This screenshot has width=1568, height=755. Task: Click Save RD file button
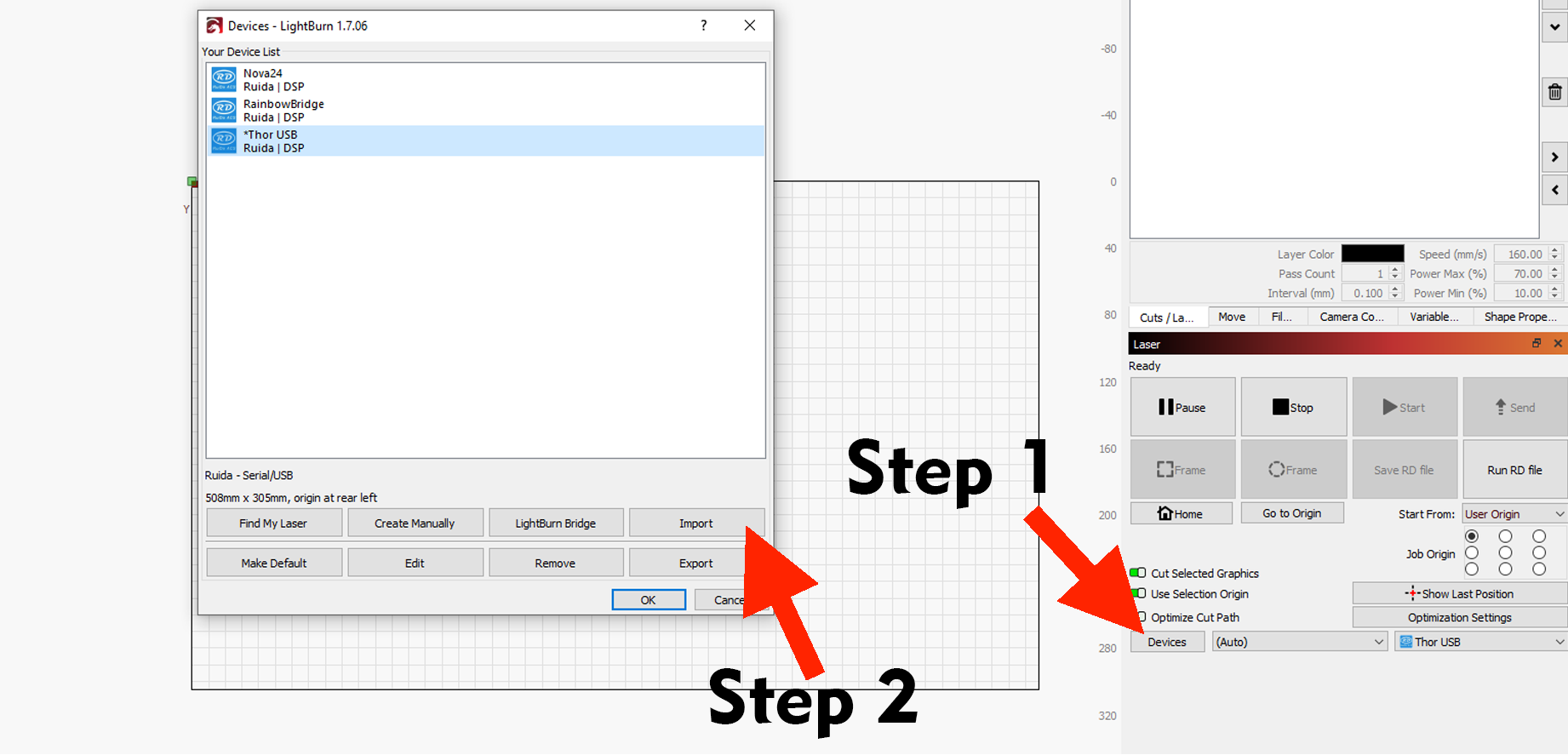pyautogui.click(x=1405, y=469)
